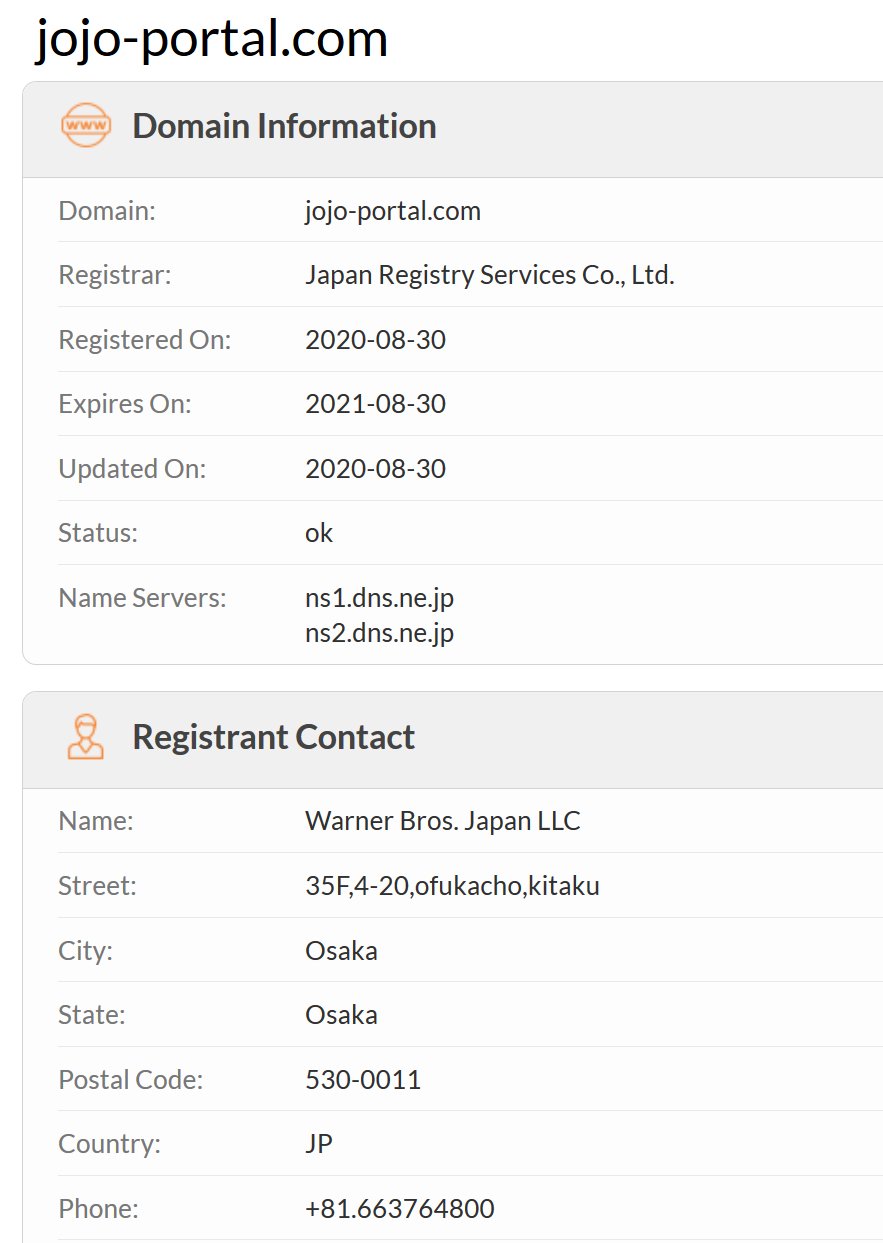Viewport: 883px width, 1243px height.
Task: Click the Updated On date value
Action: coord(375,469)
